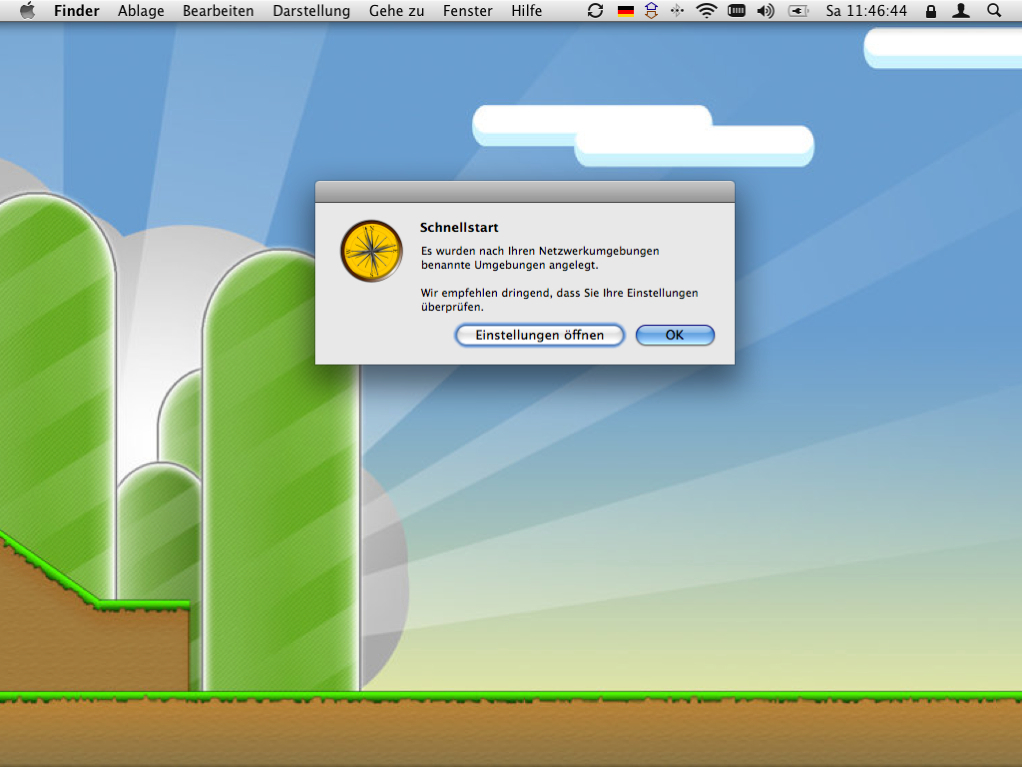Open Spotlight search magnifier
1022x767 pixels.
point(993,10)
